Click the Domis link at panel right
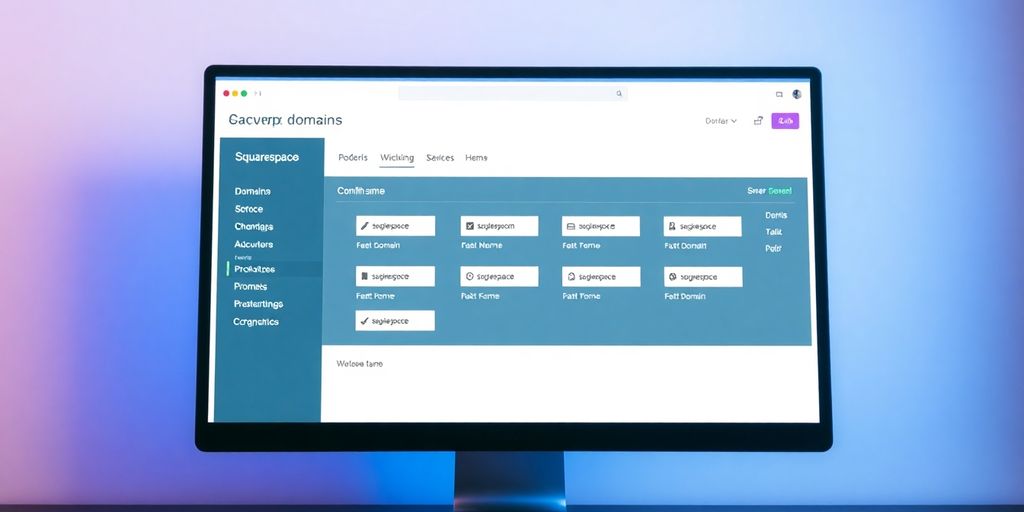This screenshot has height=512, width=1024. pyautogui.click(x=776, y=215)
